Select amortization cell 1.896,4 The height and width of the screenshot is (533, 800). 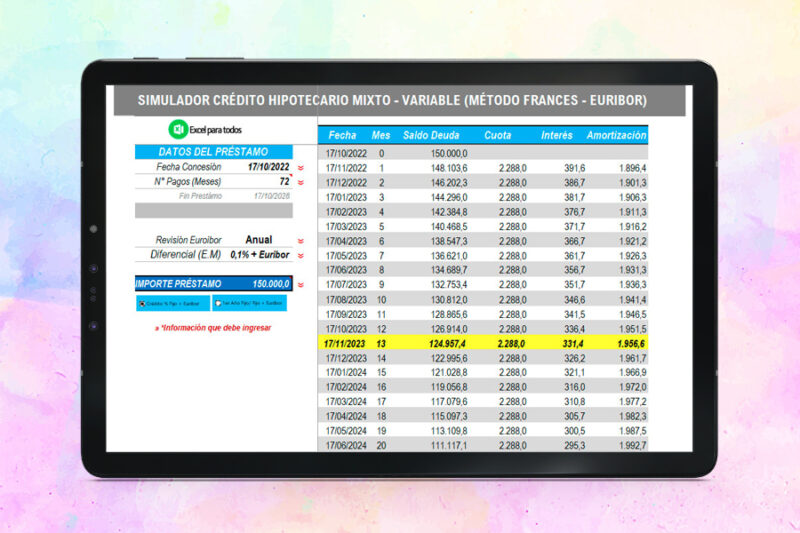coord(633,168)
